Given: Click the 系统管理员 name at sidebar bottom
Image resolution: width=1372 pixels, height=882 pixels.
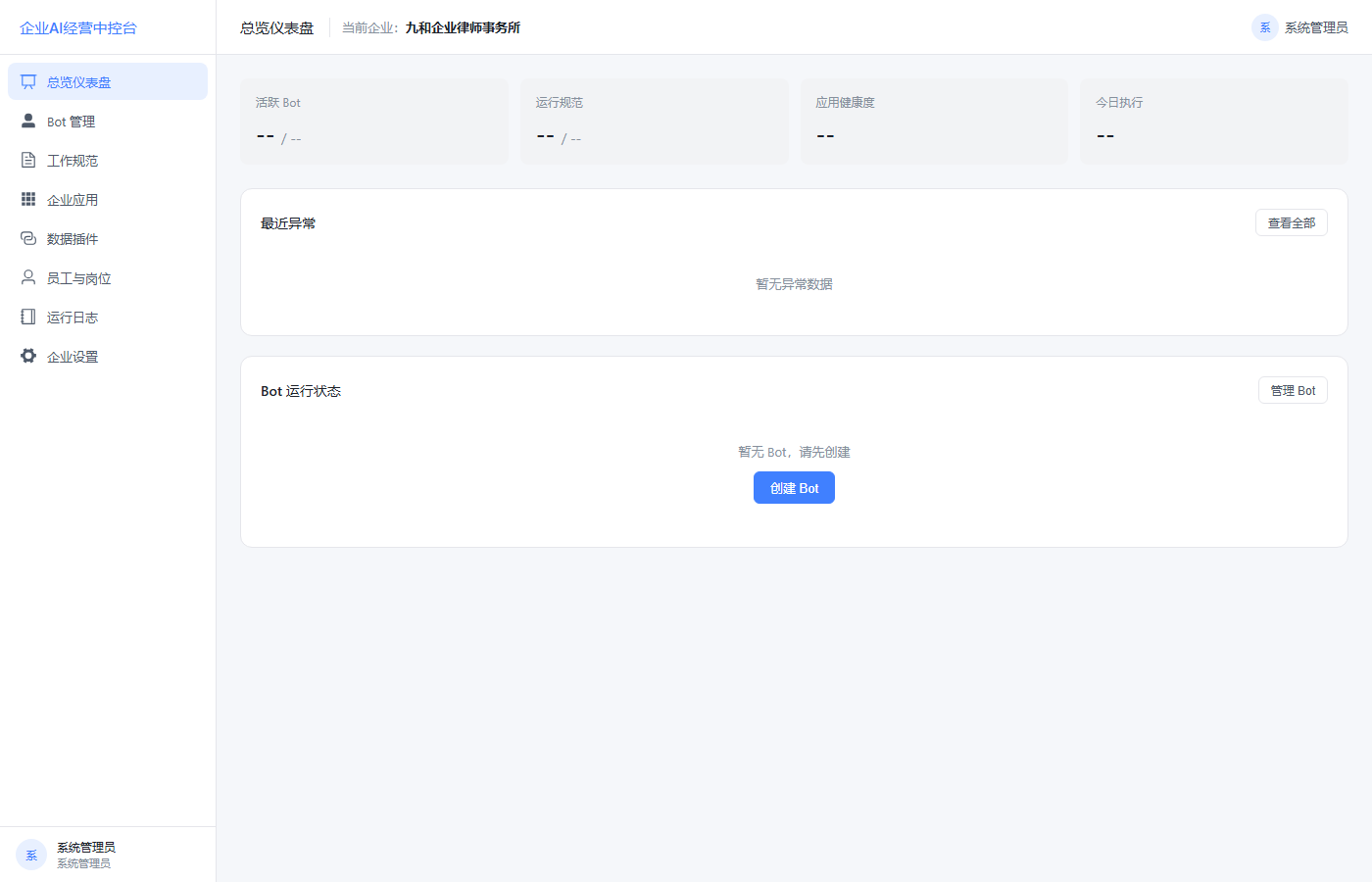Looking at the screenshot, I should click(x=86, y=847).
